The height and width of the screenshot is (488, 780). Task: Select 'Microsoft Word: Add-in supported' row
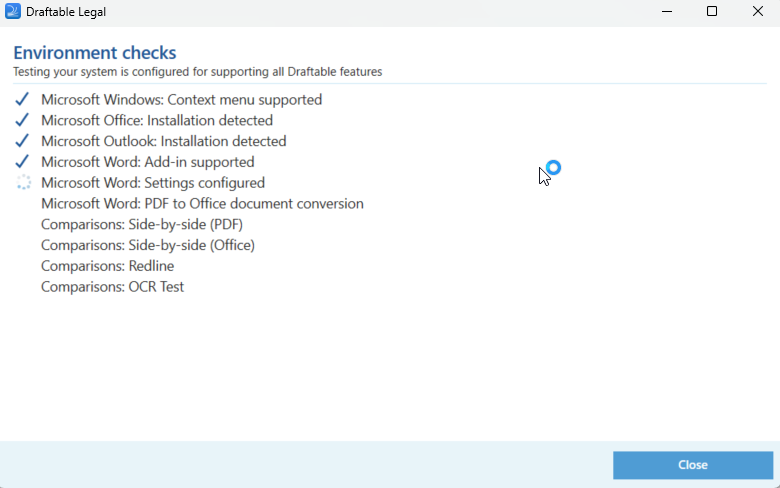pyautogui.click(x=148, y=162)
